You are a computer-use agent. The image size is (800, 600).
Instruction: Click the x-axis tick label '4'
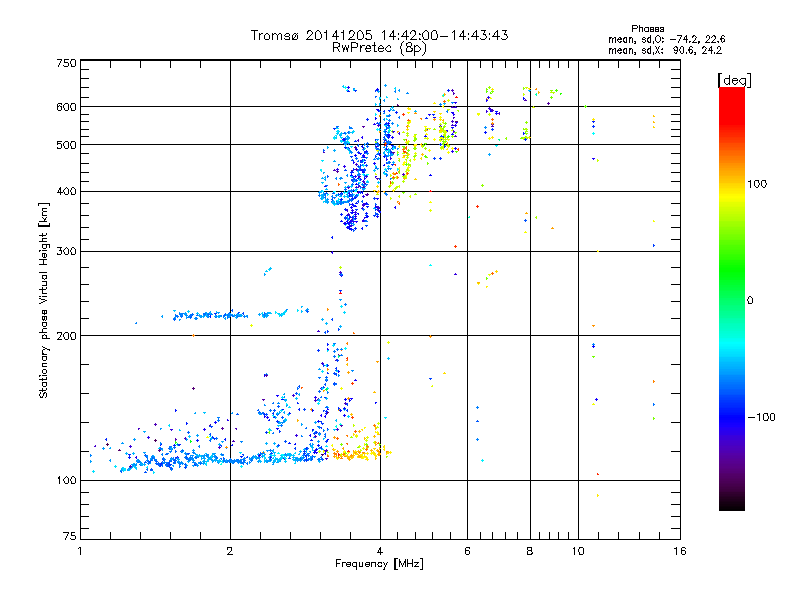pos(380,551)
